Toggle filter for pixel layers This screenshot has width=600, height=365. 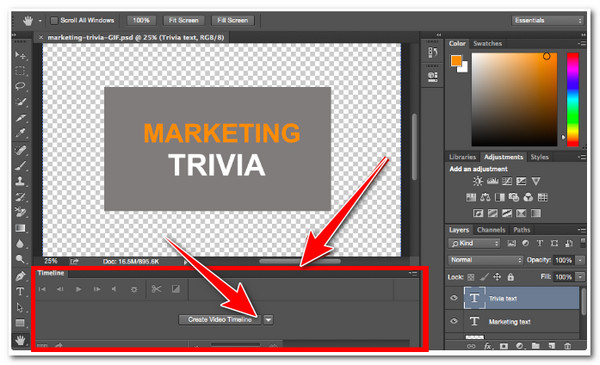pos(512,243)
